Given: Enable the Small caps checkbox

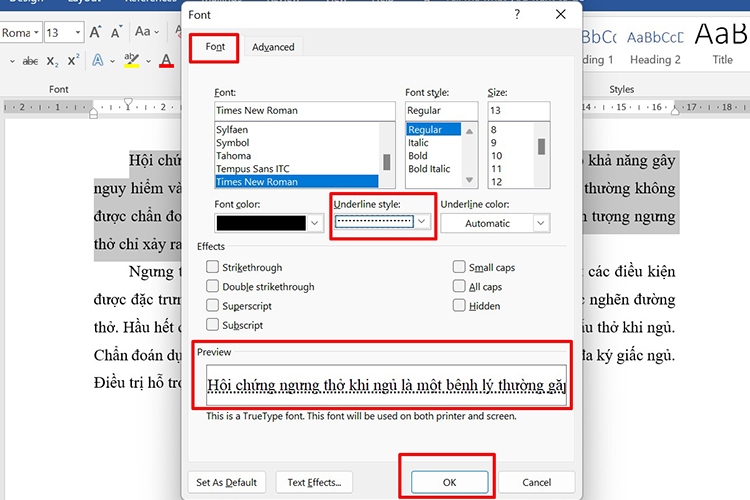Looking at the screenshot, I should coord(459,267).
